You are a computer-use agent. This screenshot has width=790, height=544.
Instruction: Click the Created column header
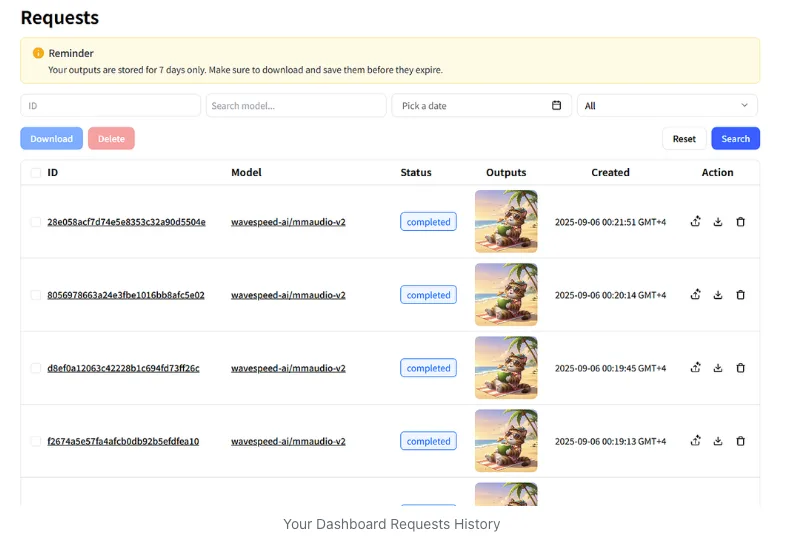(x=610, y=172)
